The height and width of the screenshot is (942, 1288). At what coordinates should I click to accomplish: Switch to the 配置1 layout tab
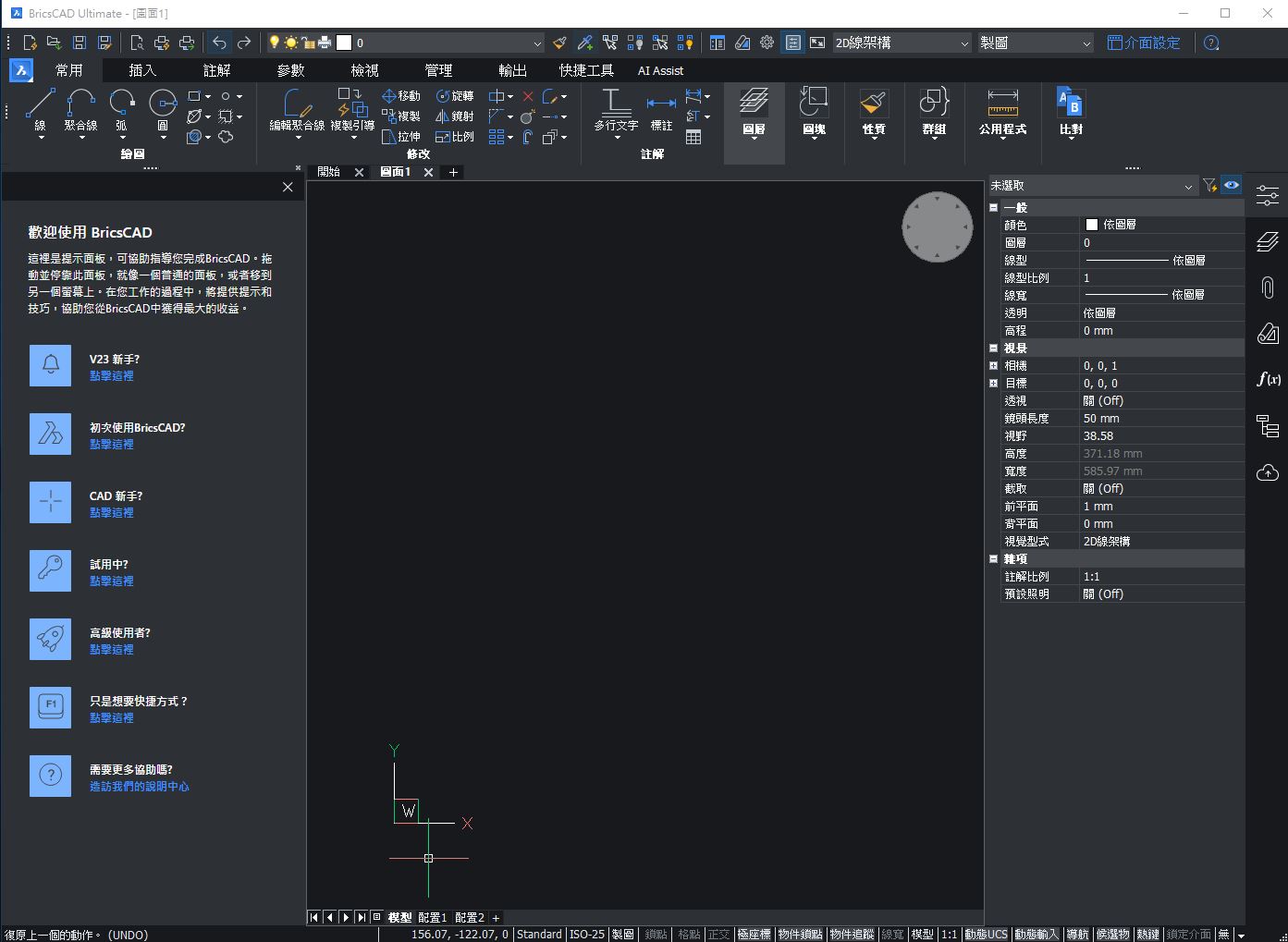point(432,917)
